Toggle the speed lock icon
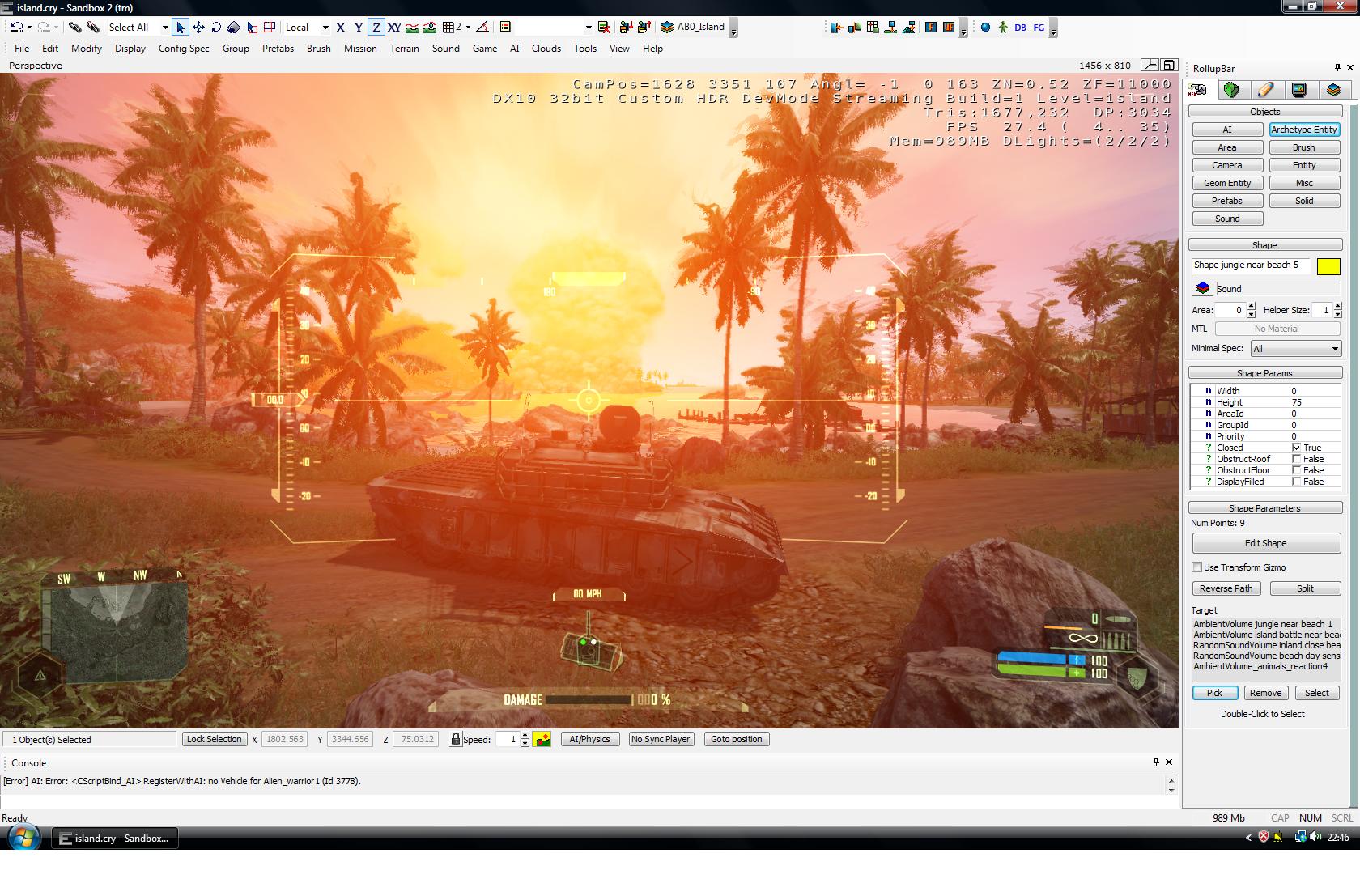The width and height of the screenshot is (1360, 896). coord(456,739)
